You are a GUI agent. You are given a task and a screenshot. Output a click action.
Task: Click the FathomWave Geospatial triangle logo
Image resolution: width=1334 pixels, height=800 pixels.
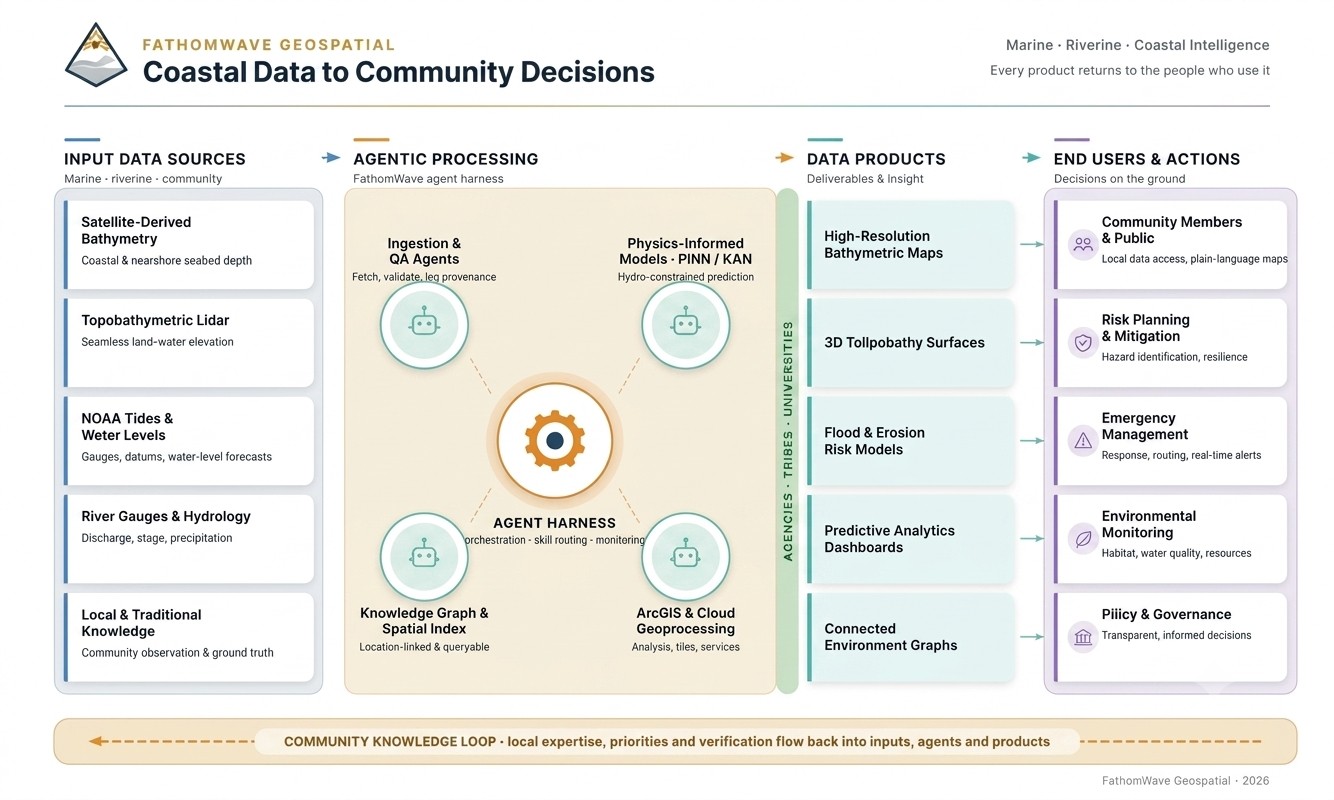[x=97, y=55]
